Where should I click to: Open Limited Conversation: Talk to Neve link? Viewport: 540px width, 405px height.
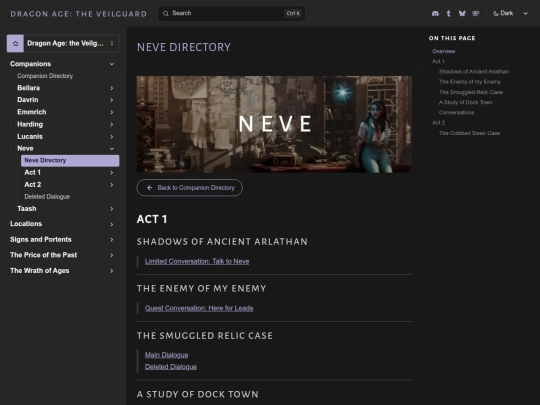pos(197,261)
